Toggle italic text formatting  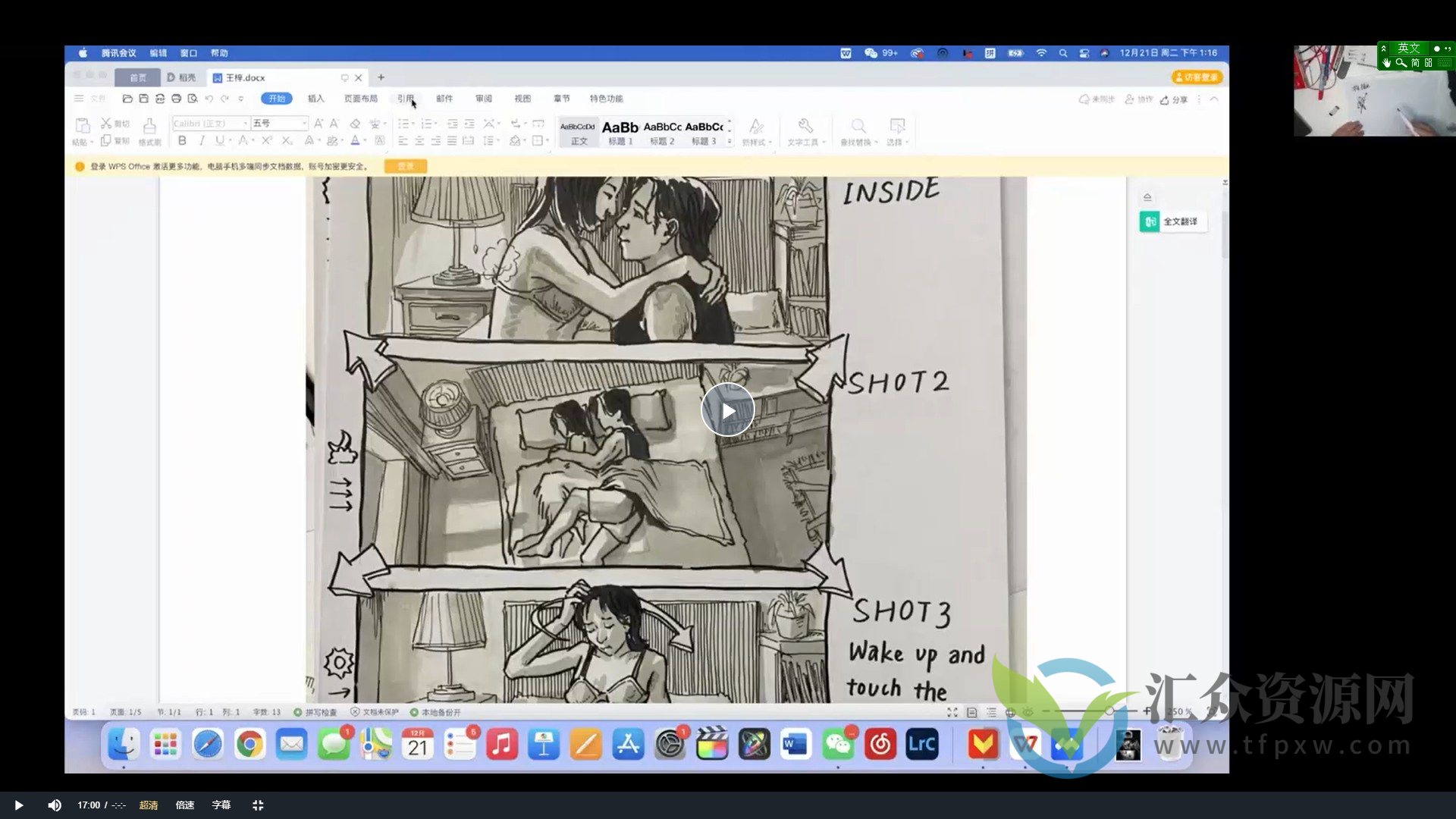(x=202, y=140)
